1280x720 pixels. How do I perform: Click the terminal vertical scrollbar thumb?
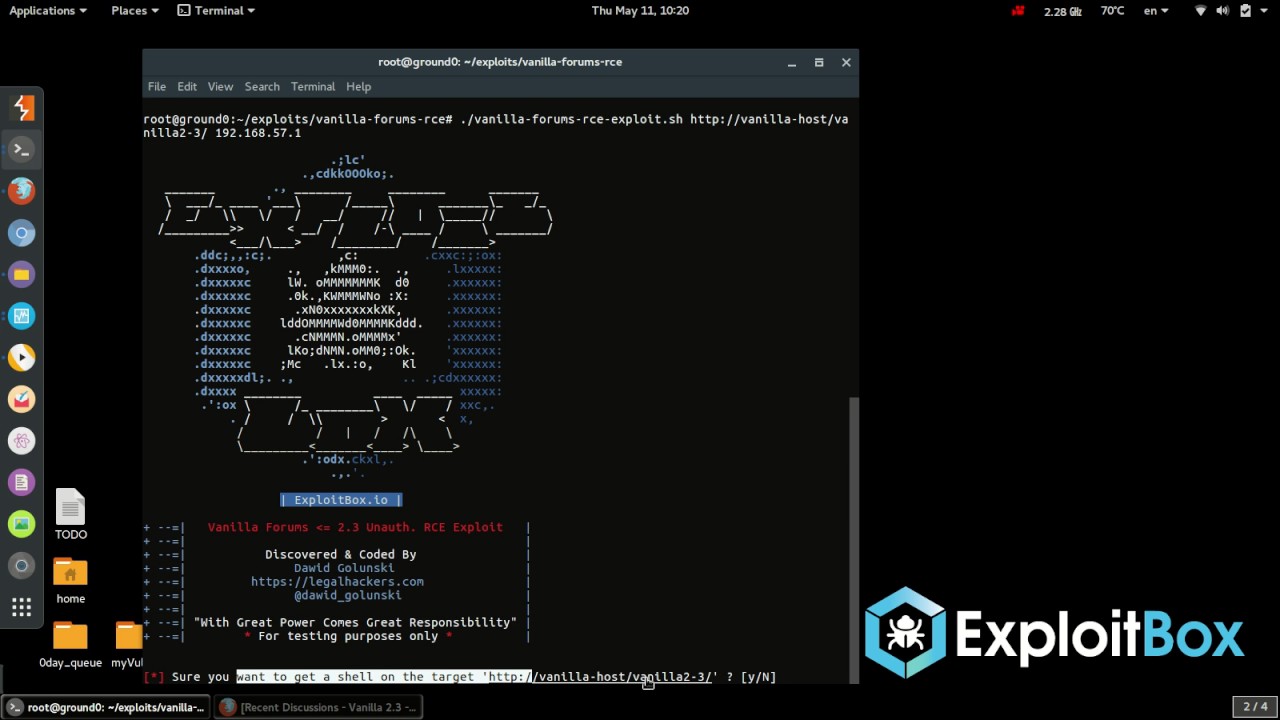pos(853,538)
